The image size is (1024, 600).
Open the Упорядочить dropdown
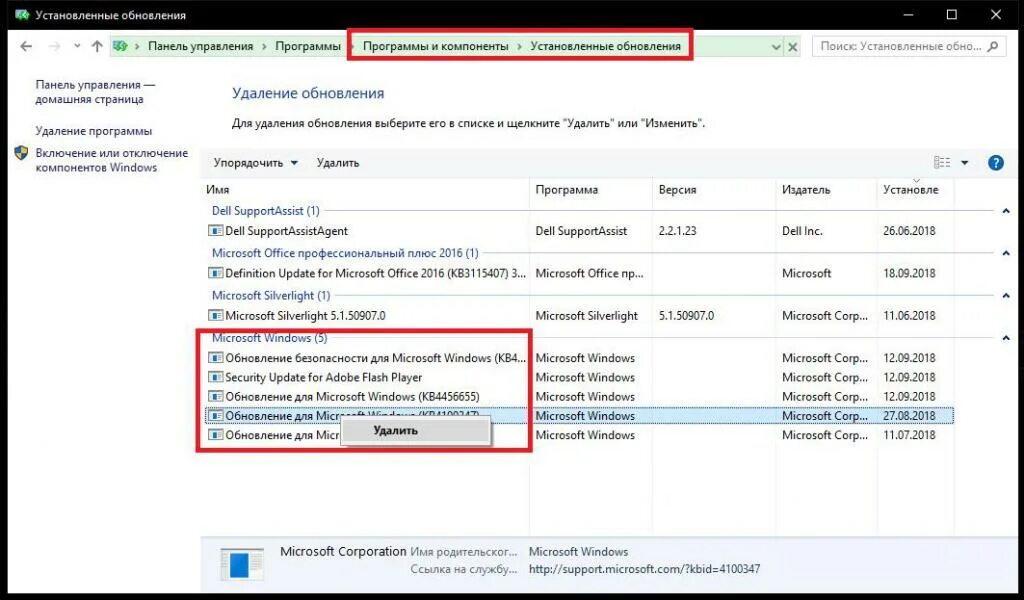click(255, 163)
